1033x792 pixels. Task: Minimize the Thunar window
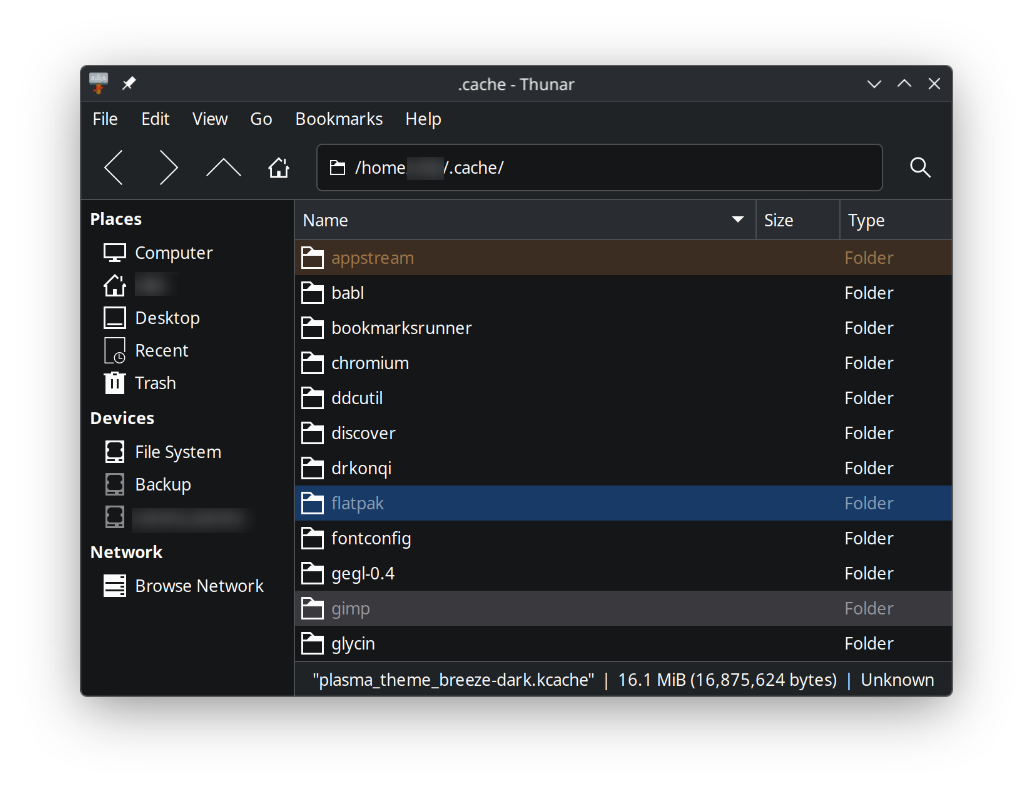(x=874, y=84)
